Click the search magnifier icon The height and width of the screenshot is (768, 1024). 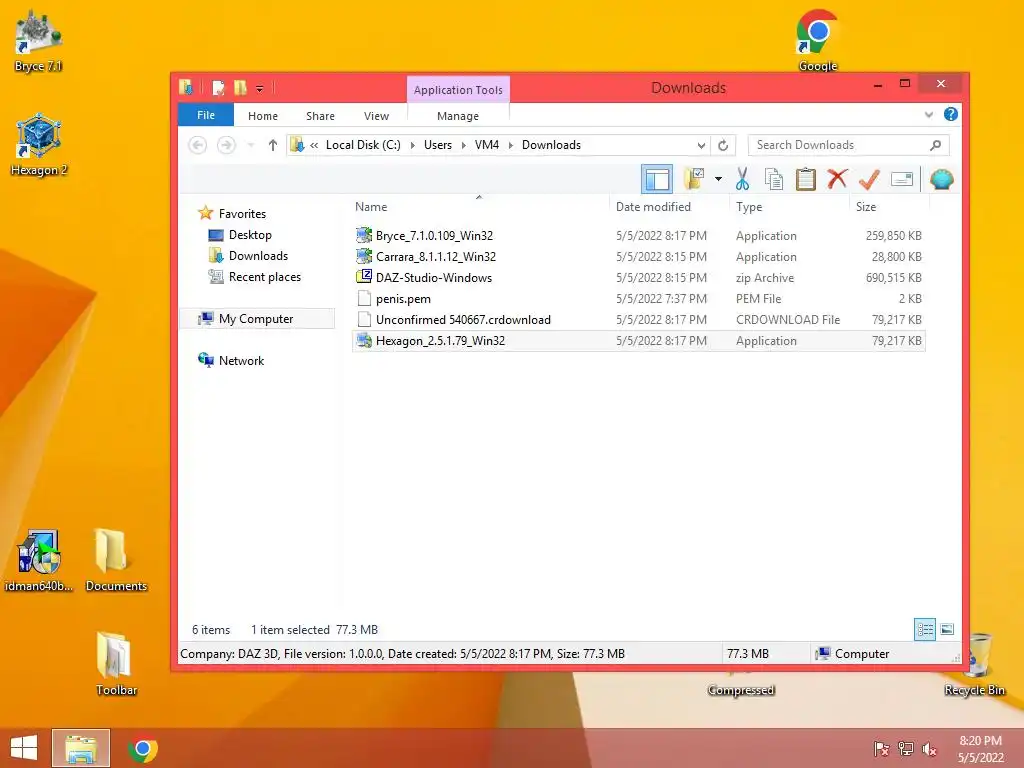tap(935, 145)
